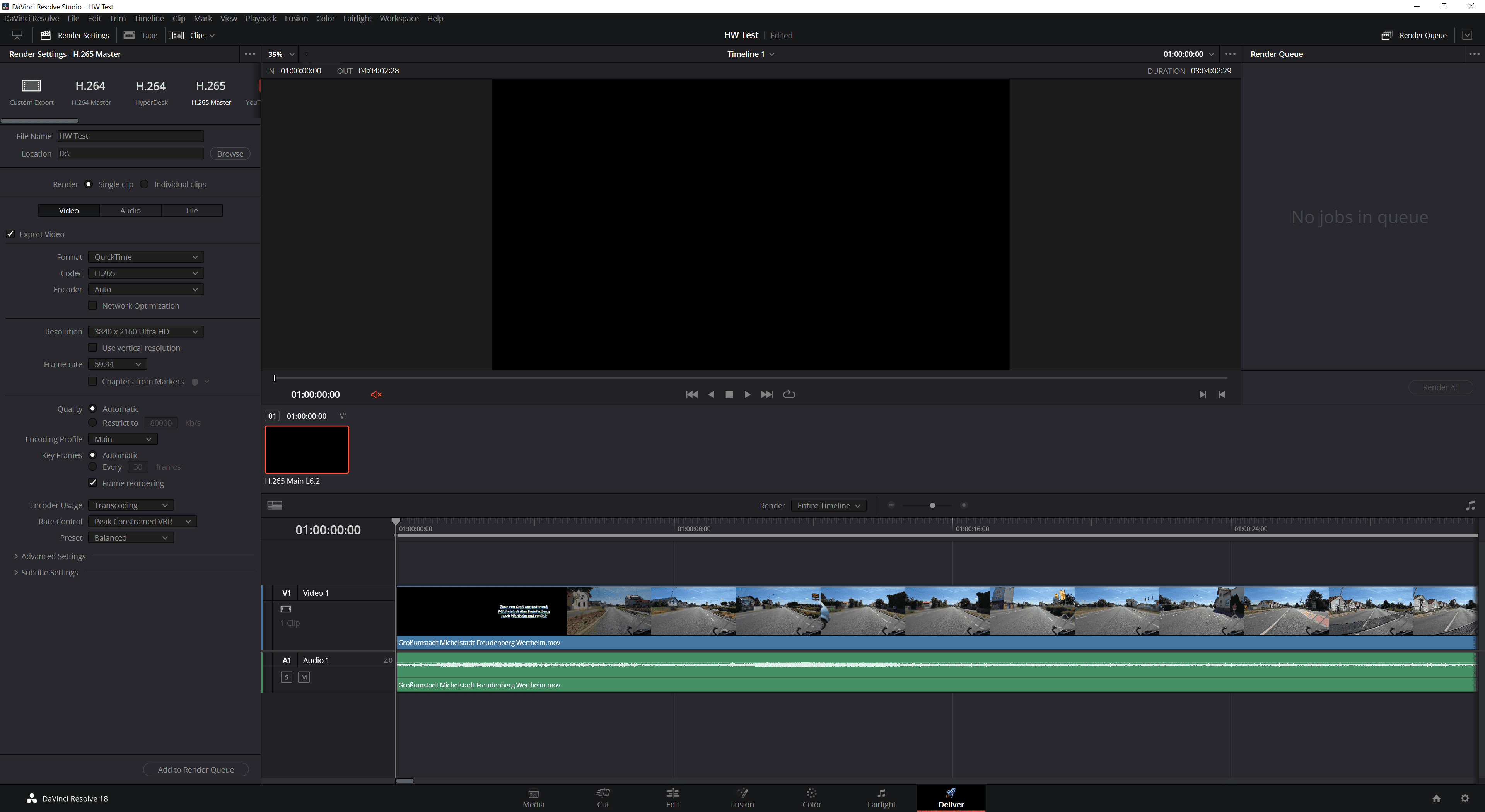Viewport: 1485px width, 812px height.
Task: Open the Render Settings panel button
Action: click(x=75, y=35)
